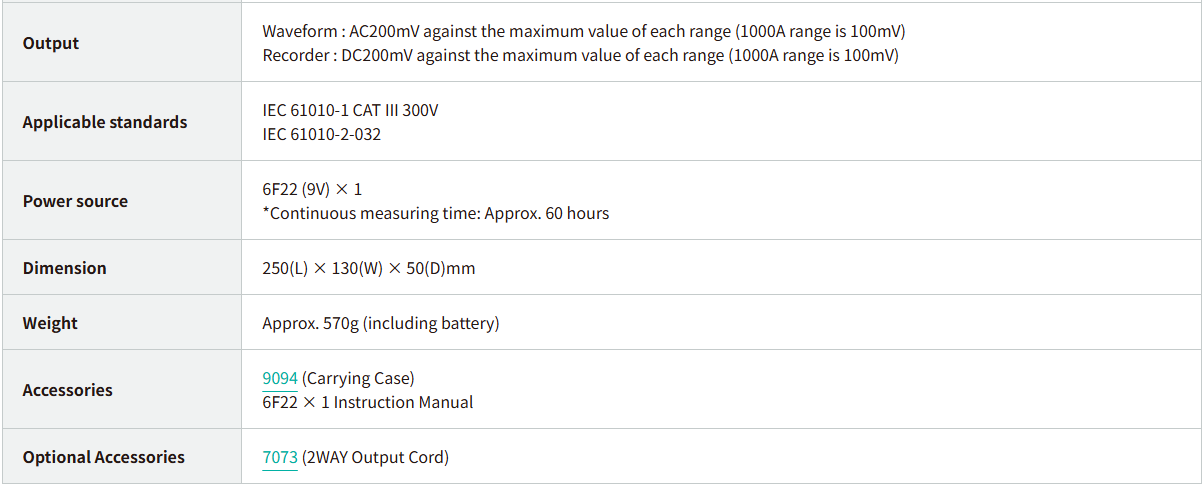1203x484 pixels.
Task: Open the 9094 carrying case link
Action: coord(280,378)
